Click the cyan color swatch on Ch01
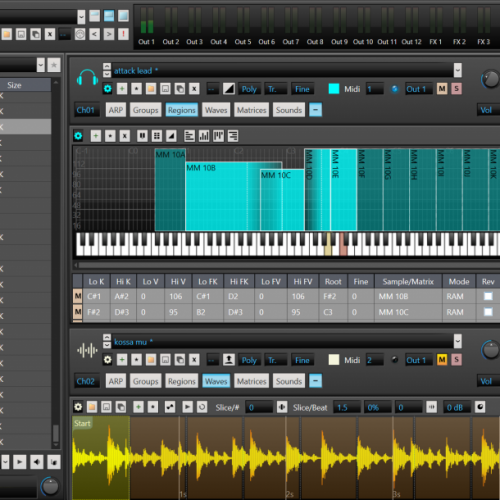 coord(334,89)
